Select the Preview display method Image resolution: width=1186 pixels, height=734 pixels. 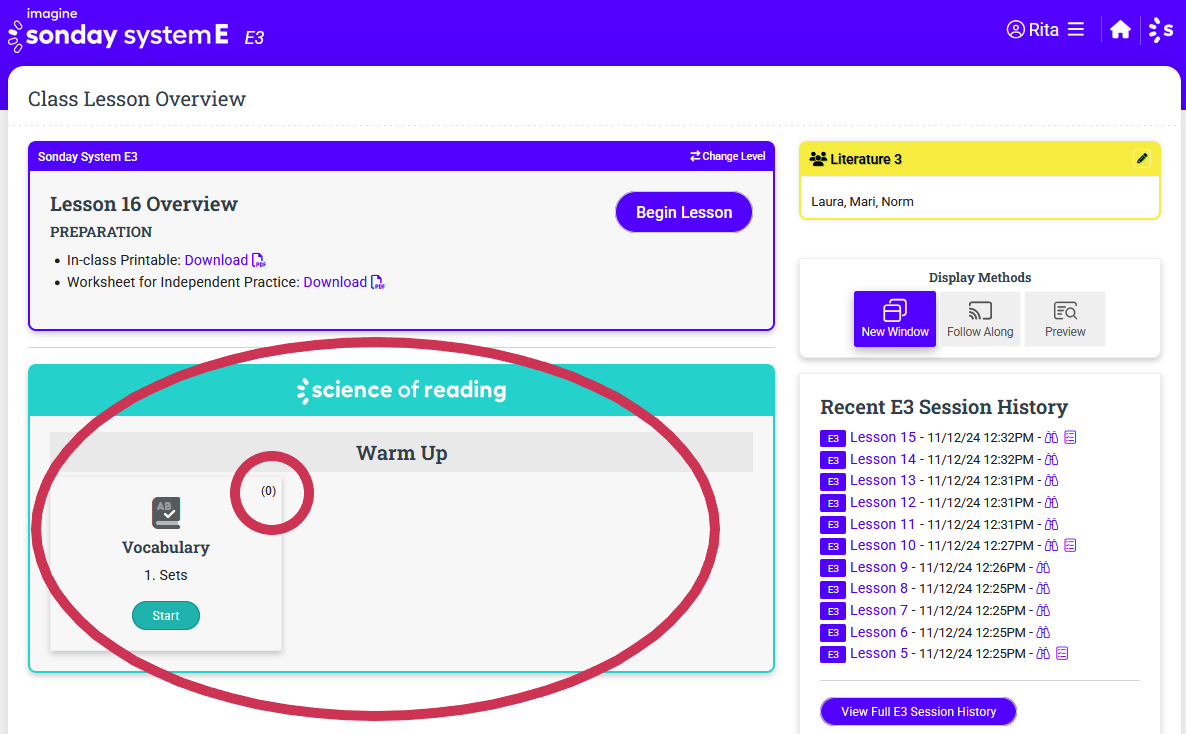(x=1065, y=319)
